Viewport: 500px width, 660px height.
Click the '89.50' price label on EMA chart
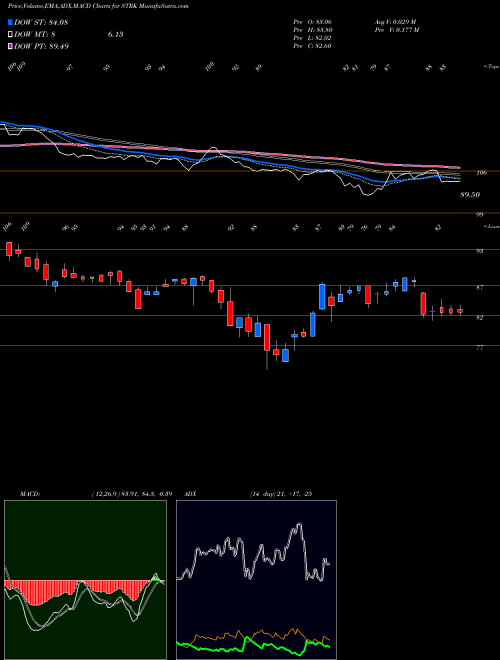(471, 195)
